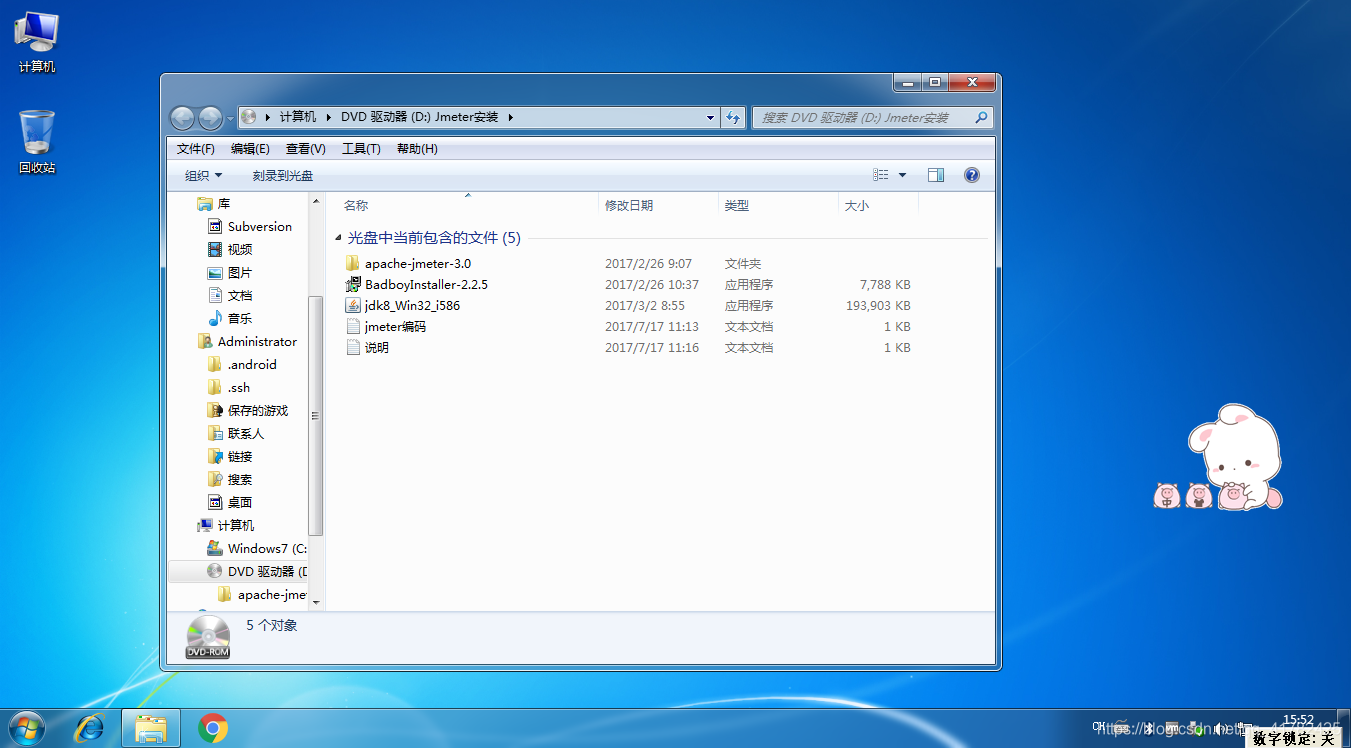1351x748 pixels.
Task: Open the 组织 dropdown menu
Action: 203,175
